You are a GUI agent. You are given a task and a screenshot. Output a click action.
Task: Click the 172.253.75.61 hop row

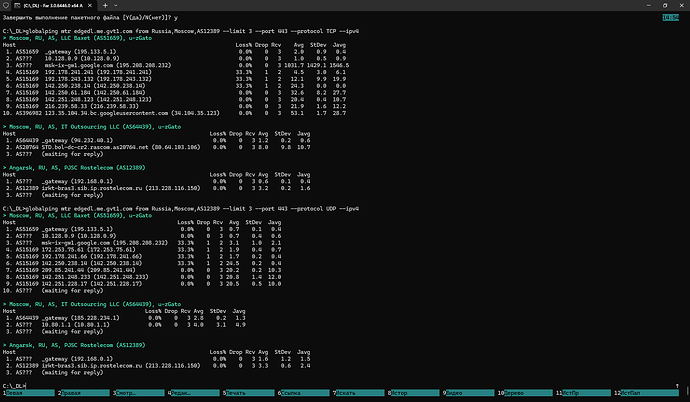(142, 249)
